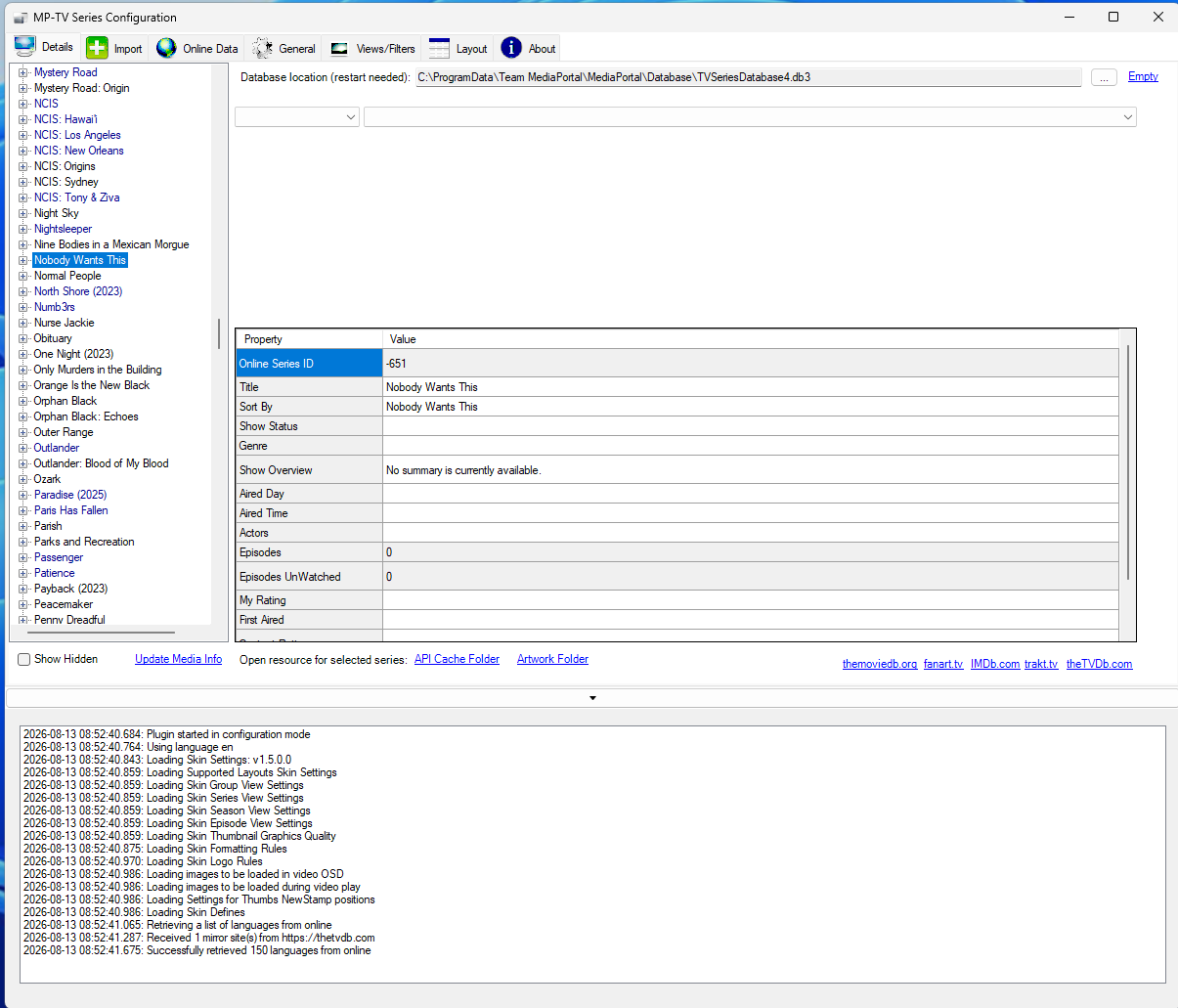Click the series tree horizontal scrollbar
Viewport: 1178px width, 1008px height.
100,633
